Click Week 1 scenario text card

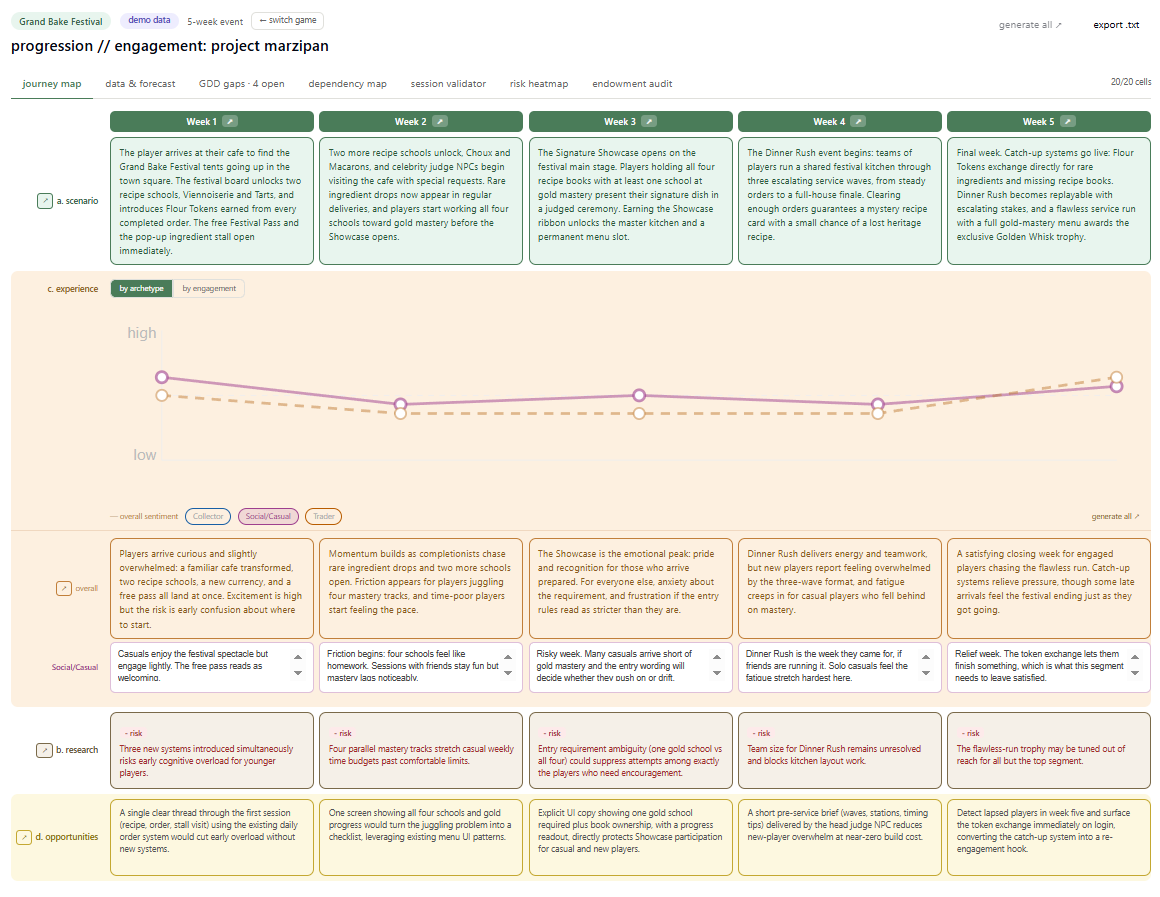point(212,201)
